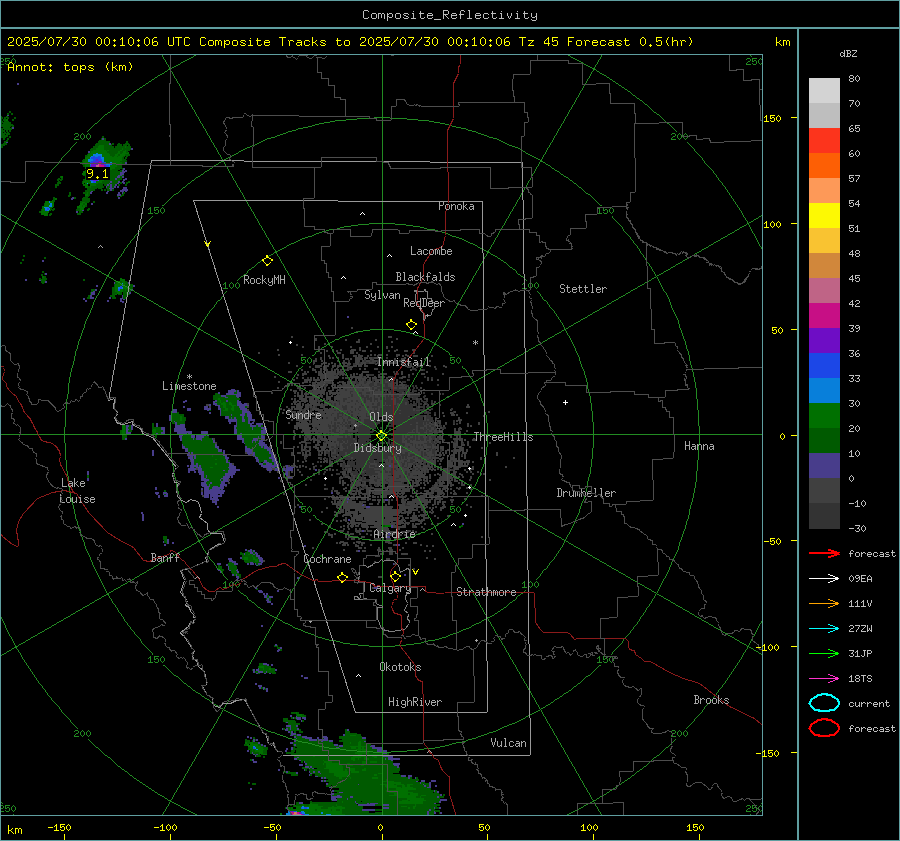
Task: Select the orange 111V arrow icon
Action: (824, 603)
